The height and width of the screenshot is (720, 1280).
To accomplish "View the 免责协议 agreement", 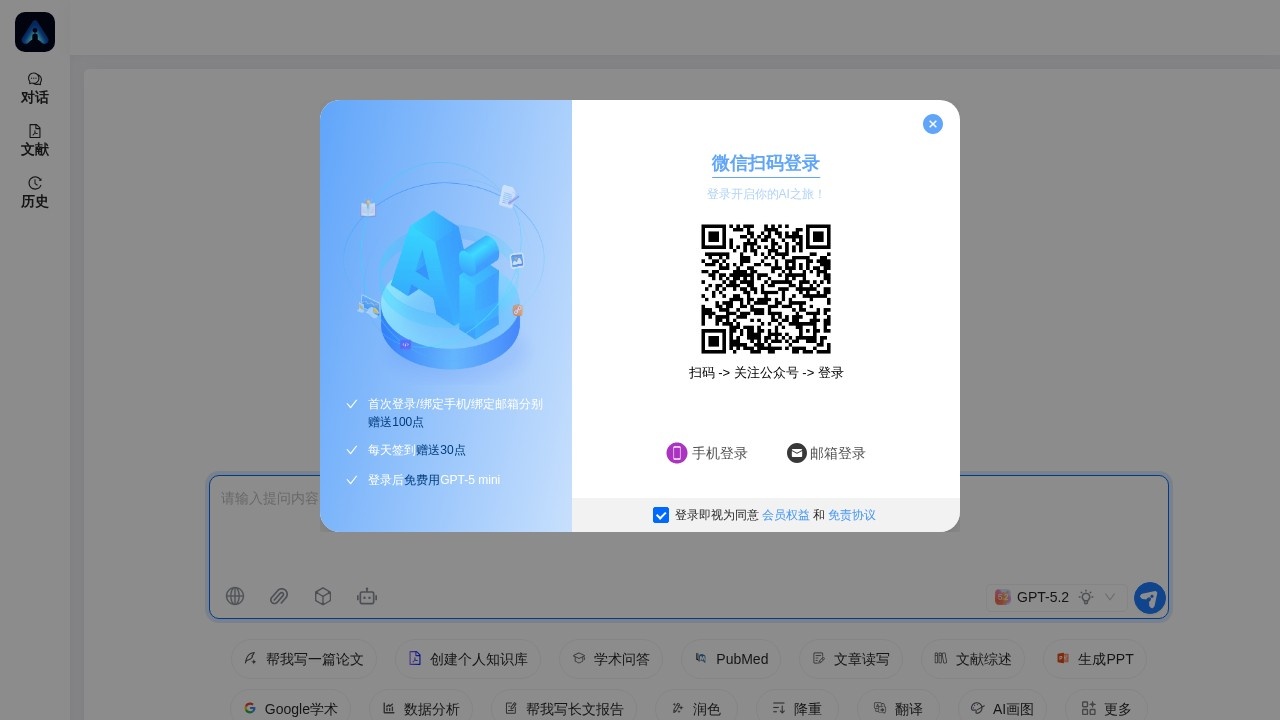I will pos(851,515).
